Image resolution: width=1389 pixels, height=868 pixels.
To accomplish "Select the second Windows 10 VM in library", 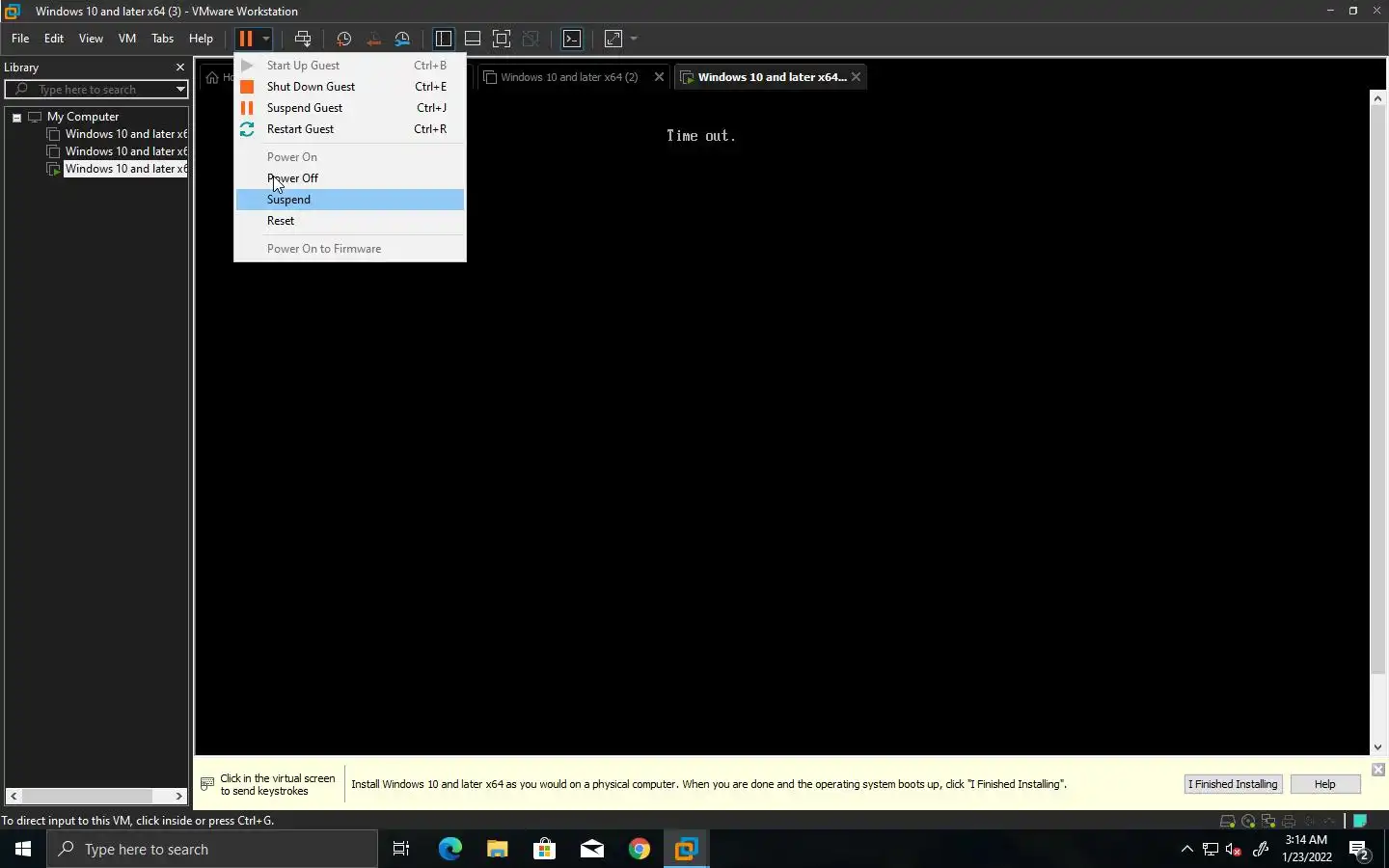I will (x=125, y=151).
